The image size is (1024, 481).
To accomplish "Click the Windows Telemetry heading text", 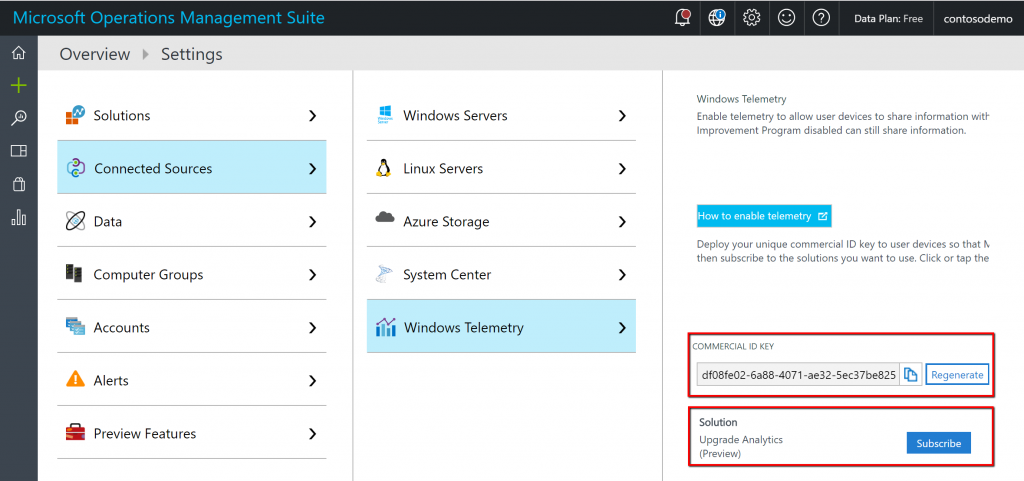I will pos(741,99).
